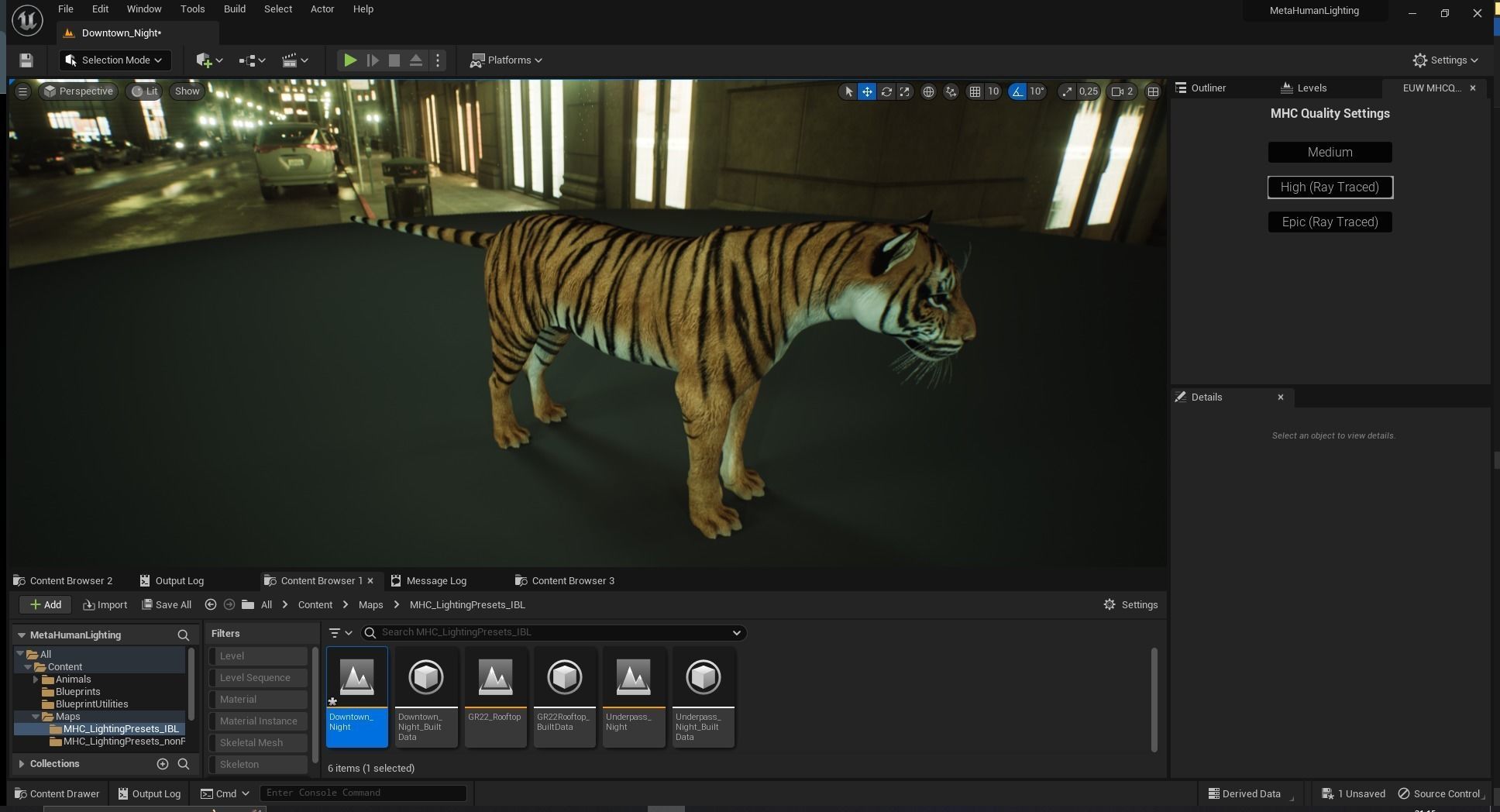
Task: Click the Stop playback button
Action: (x=394, y=60)
